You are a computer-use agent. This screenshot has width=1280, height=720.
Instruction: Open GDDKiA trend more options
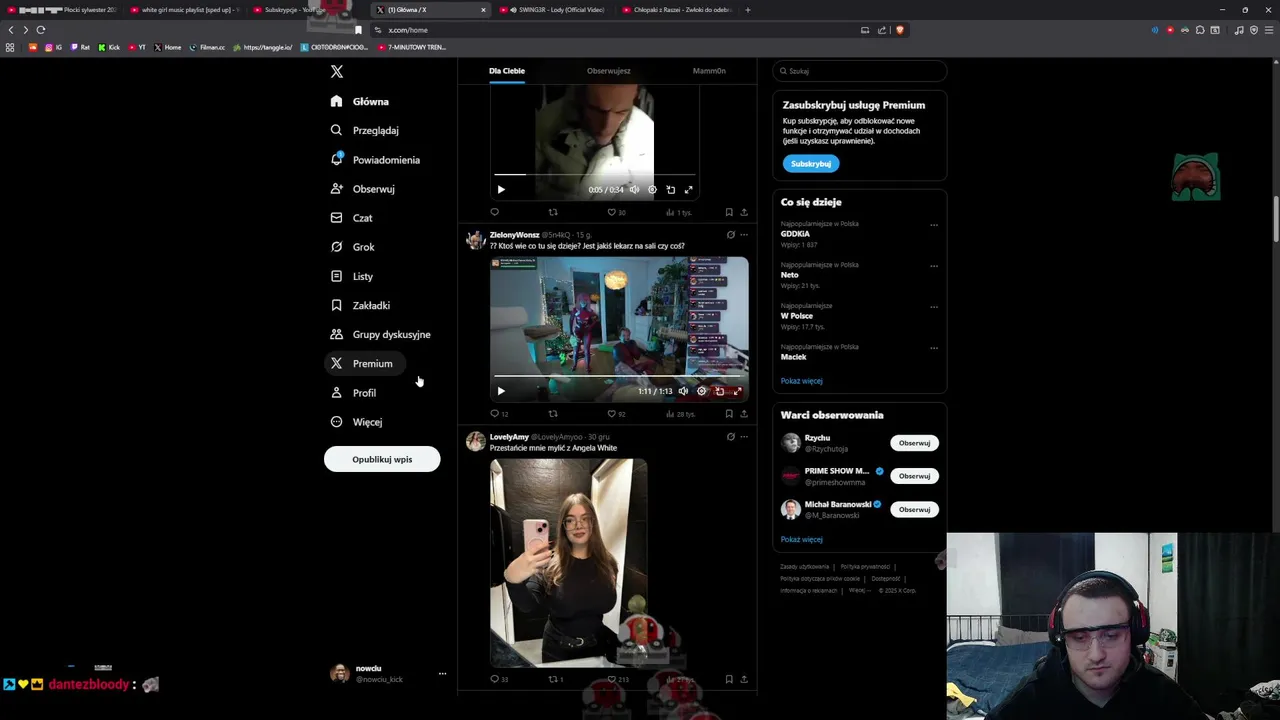click(934, 225)
